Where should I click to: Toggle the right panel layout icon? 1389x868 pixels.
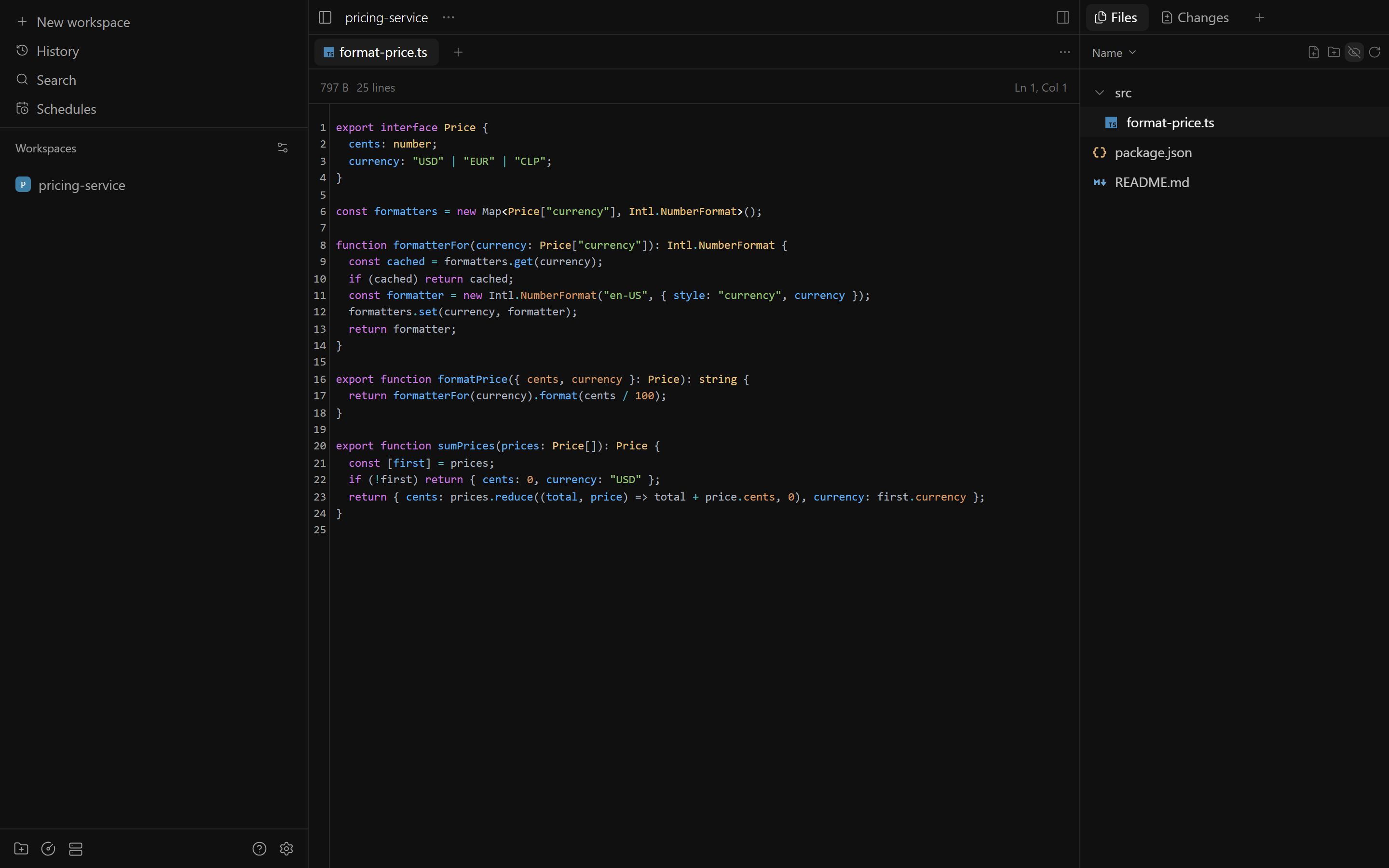tap(1062, 17)
